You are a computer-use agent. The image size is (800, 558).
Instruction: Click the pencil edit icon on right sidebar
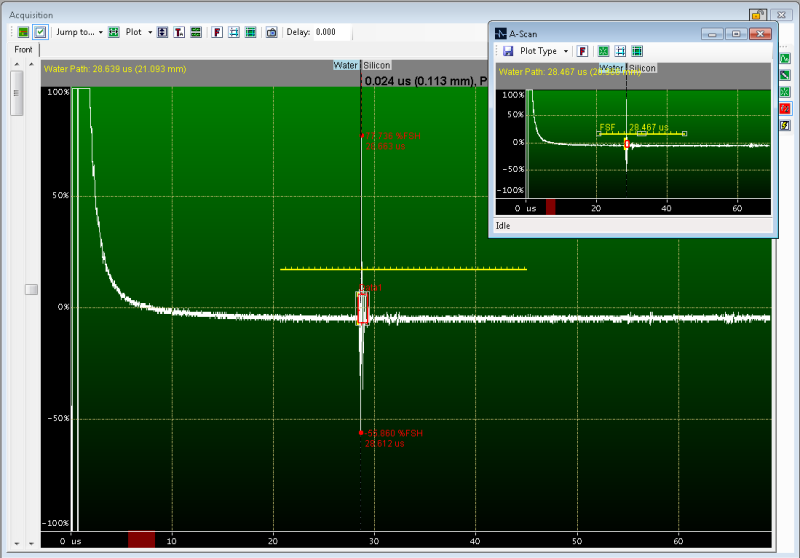pyautogui.click(x=785, y=75)
